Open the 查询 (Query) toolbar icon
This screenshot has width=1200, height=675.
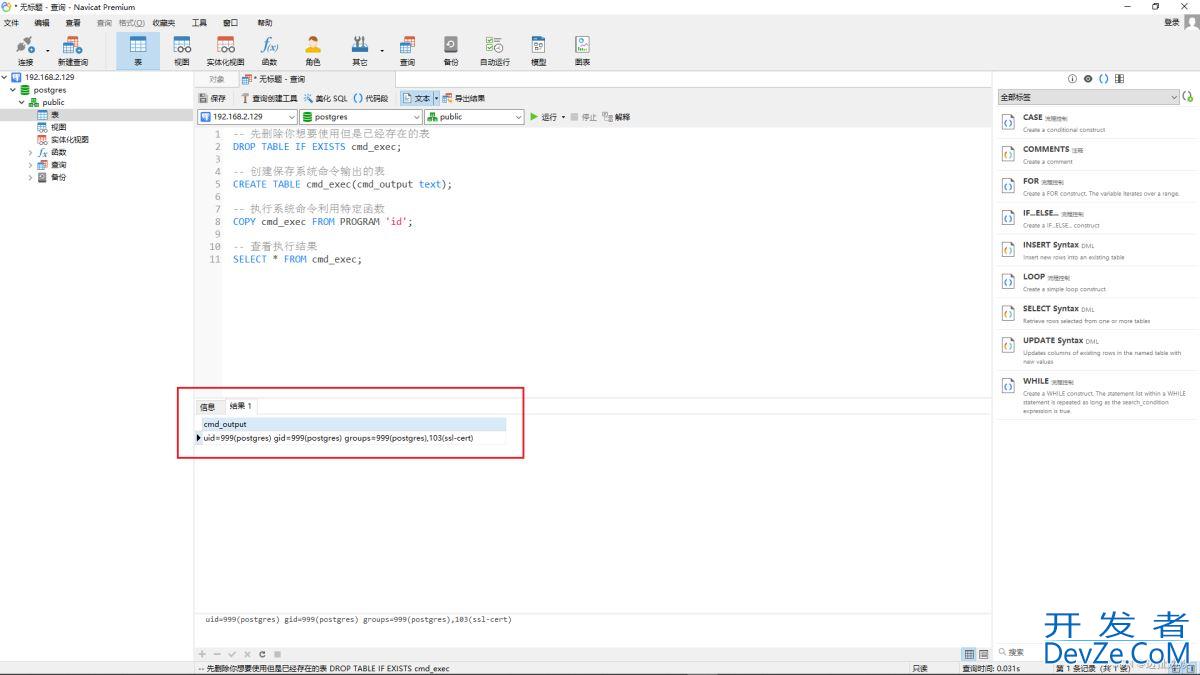point(407,50)
